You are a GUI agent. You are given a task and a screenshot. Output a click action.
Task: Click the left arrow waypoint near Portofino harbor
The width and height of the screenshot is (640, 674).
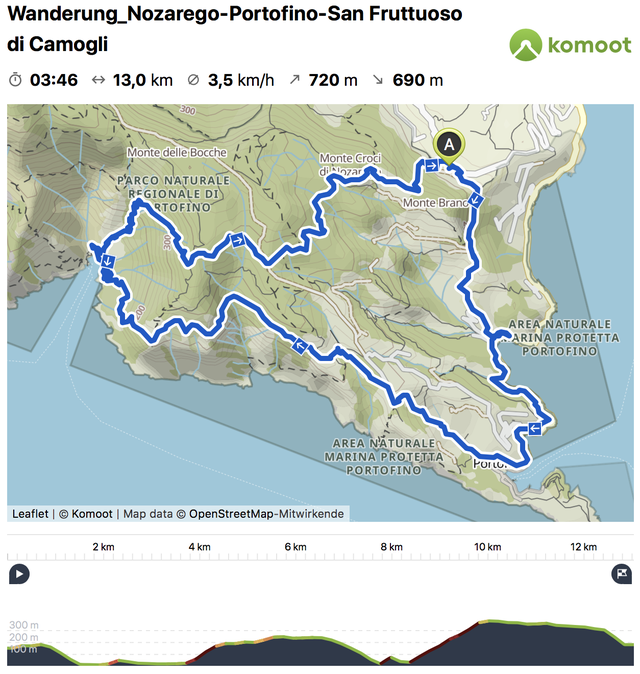click(x=534, y=428)
